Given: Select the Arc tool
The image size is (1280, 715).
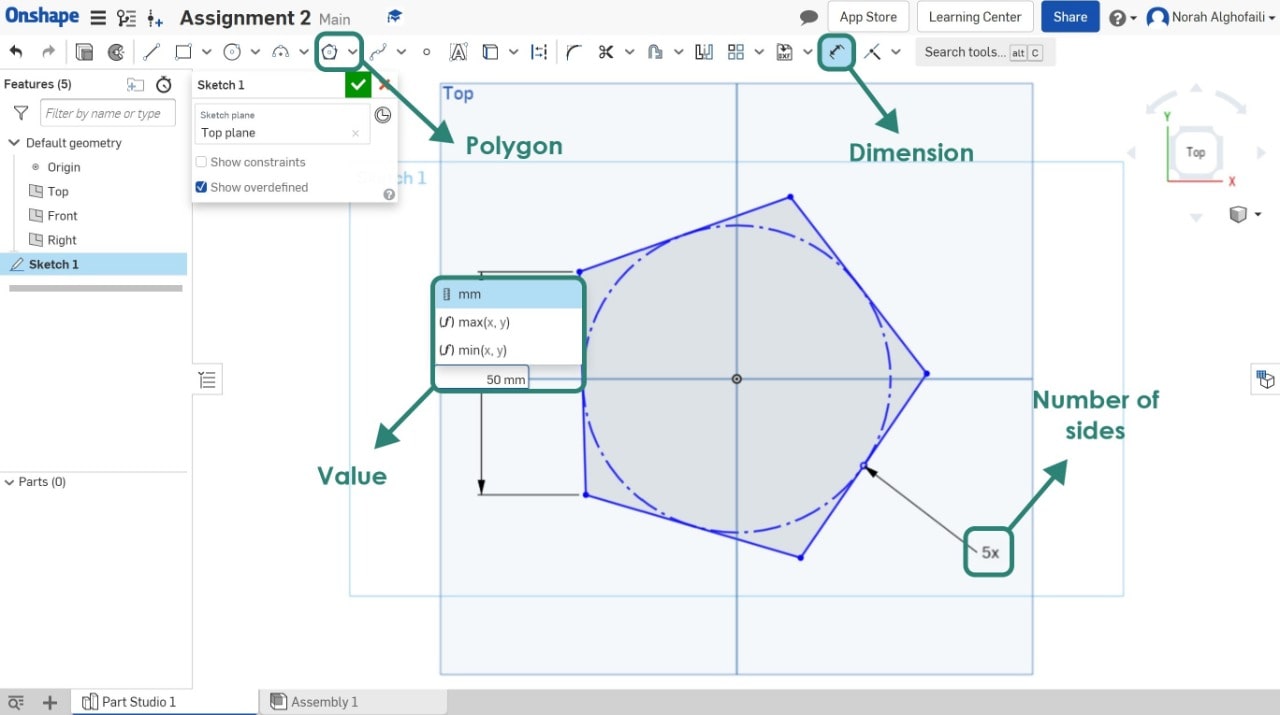Looking at the screenshot, I should pyautogui.click(x=280, y=52).
